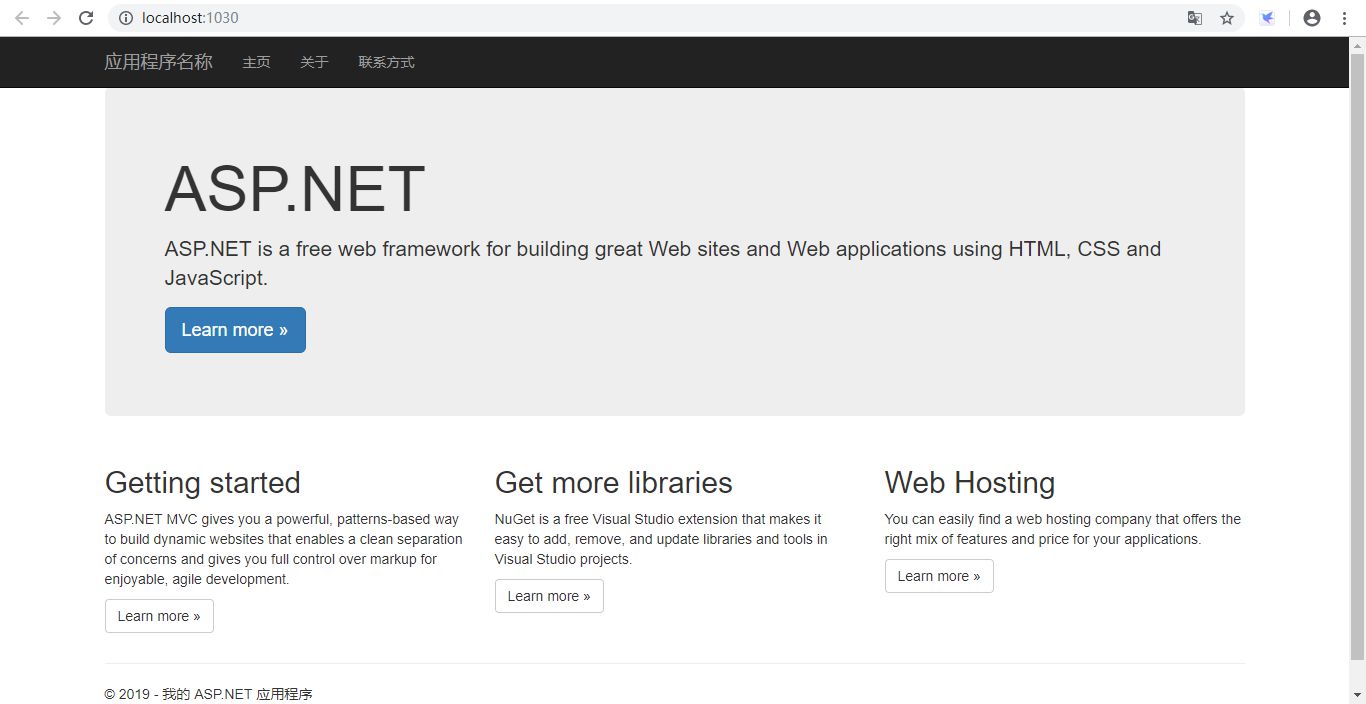Click the footer text © 2019

coord(209,694)
